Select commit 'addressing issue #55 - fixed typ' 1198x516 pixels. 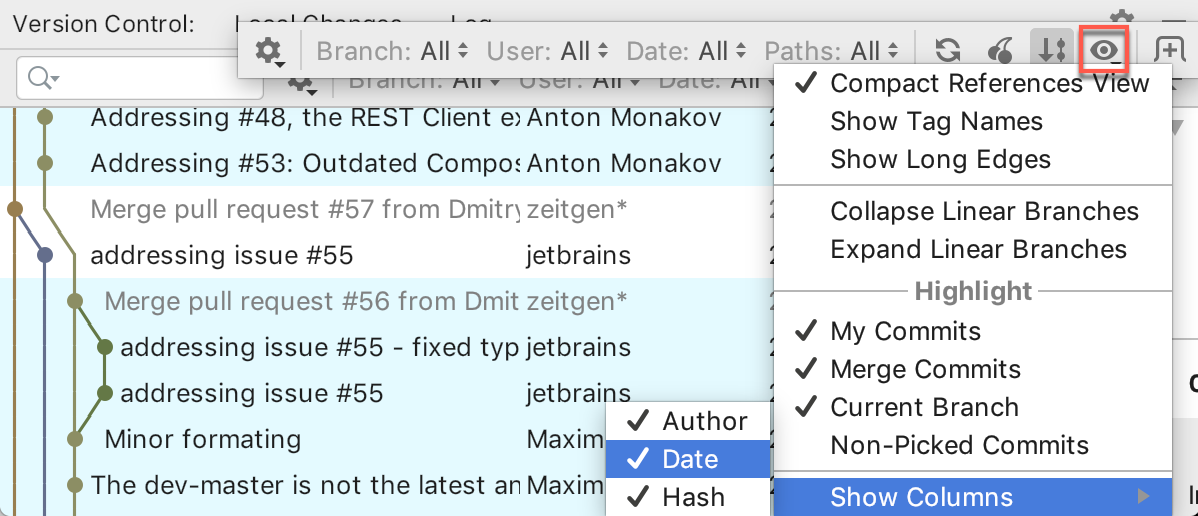[x=320, y=348]
